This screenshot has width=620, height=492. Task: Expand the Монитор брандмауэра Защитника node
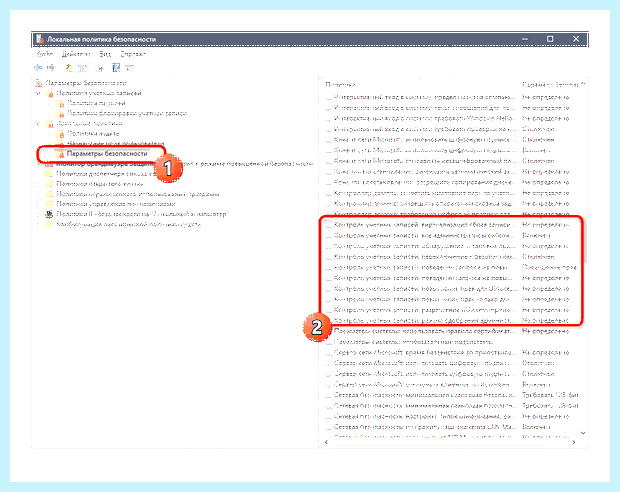tap(38, 164)
